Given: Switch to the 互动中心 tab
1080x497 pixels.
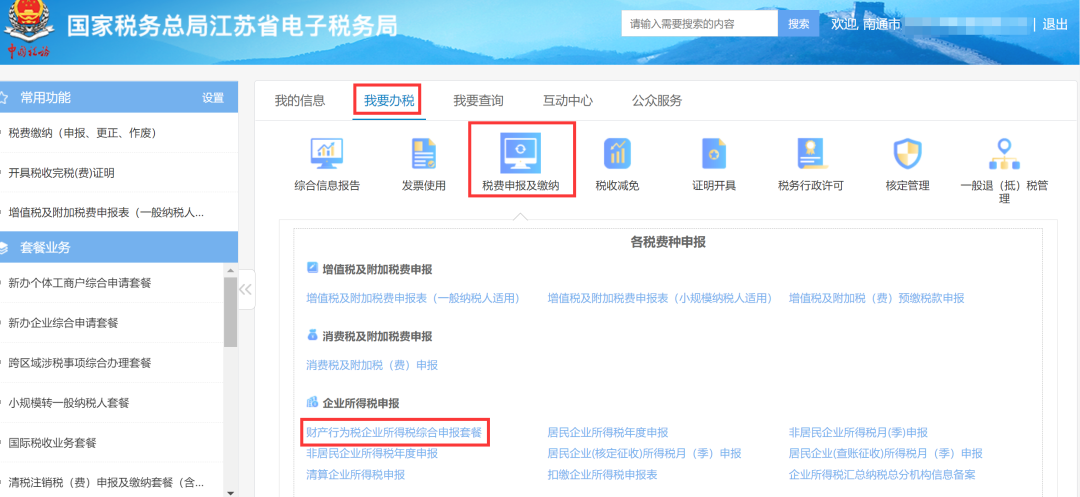Looking at the screenshot, I should [568, 101].
